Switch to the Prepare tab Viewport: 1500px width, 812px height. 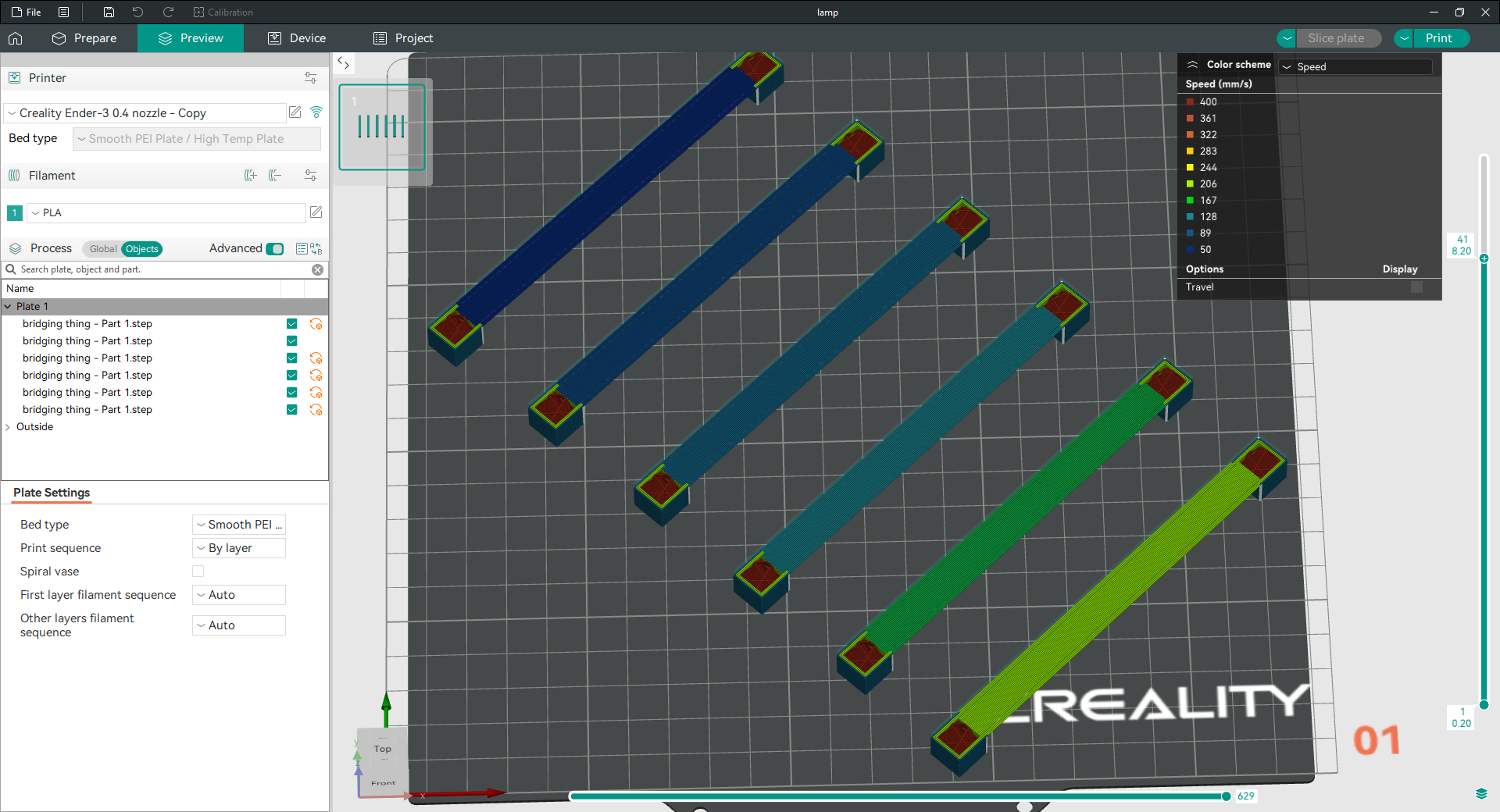click(x=84, y=38)
